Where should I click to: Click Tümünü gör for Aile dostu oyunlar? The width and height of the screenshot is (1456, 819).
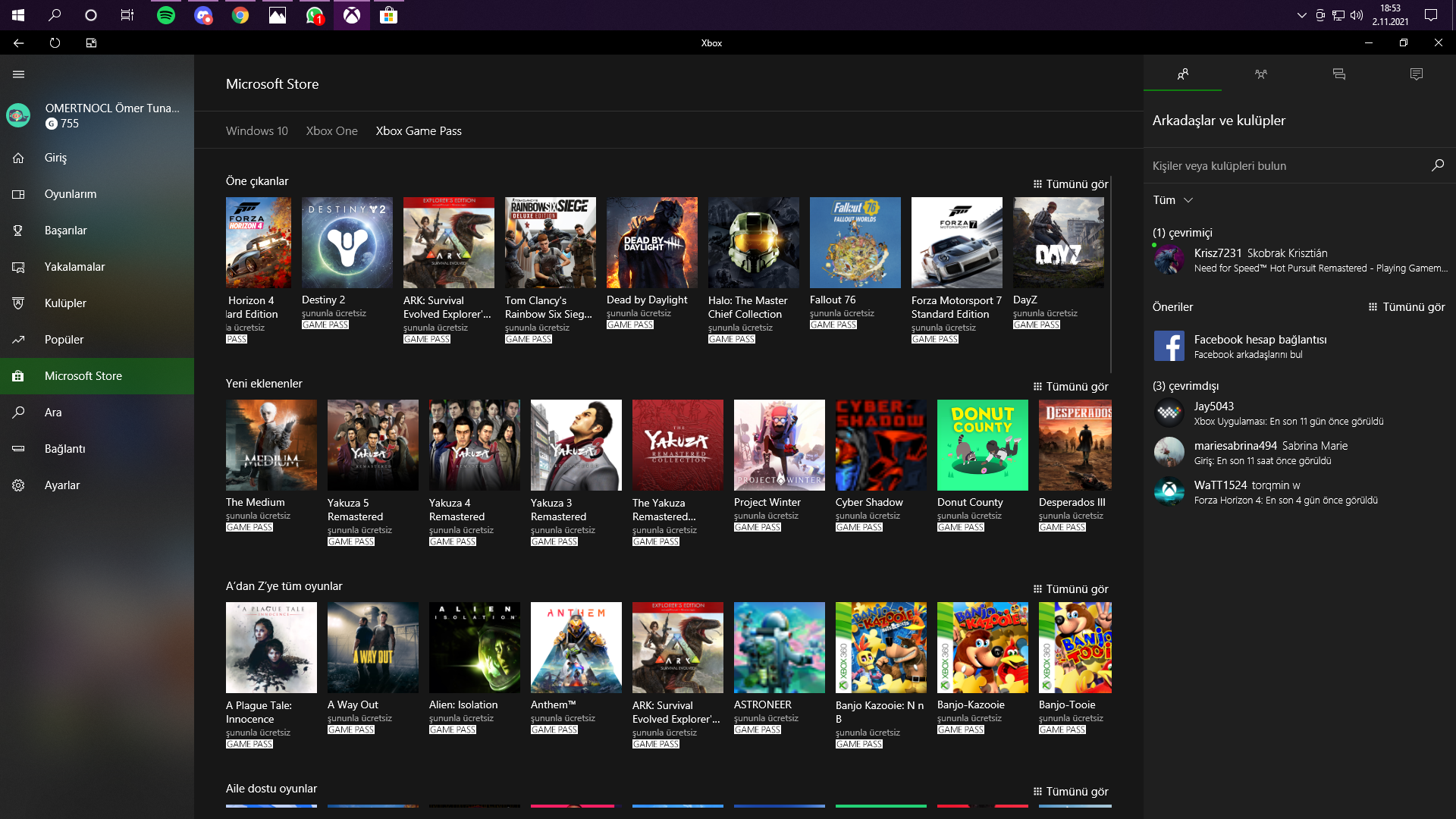pos(1071,792)
